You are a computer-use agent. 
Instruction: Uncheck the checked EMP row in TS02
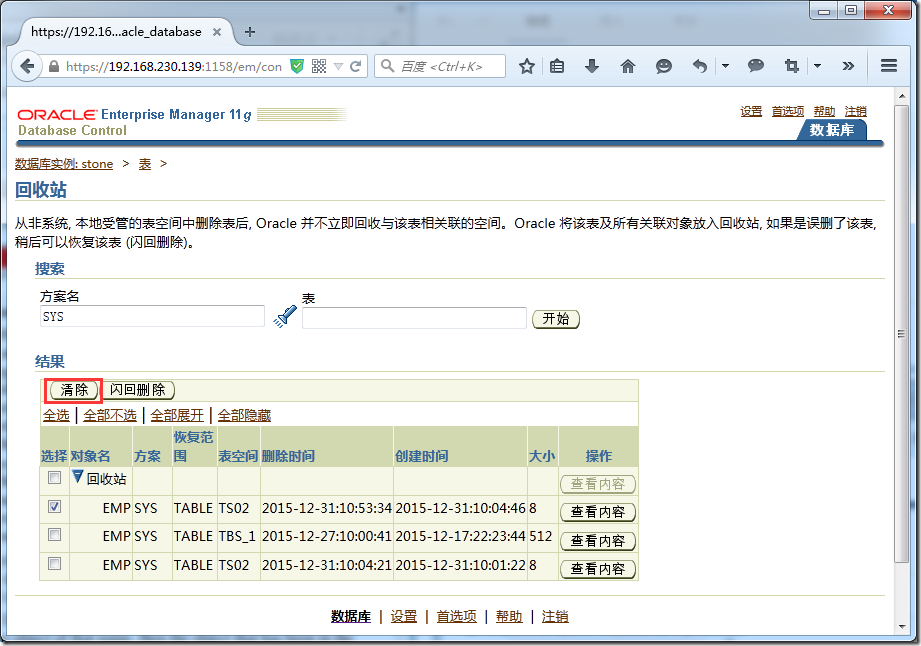(54, 507)
